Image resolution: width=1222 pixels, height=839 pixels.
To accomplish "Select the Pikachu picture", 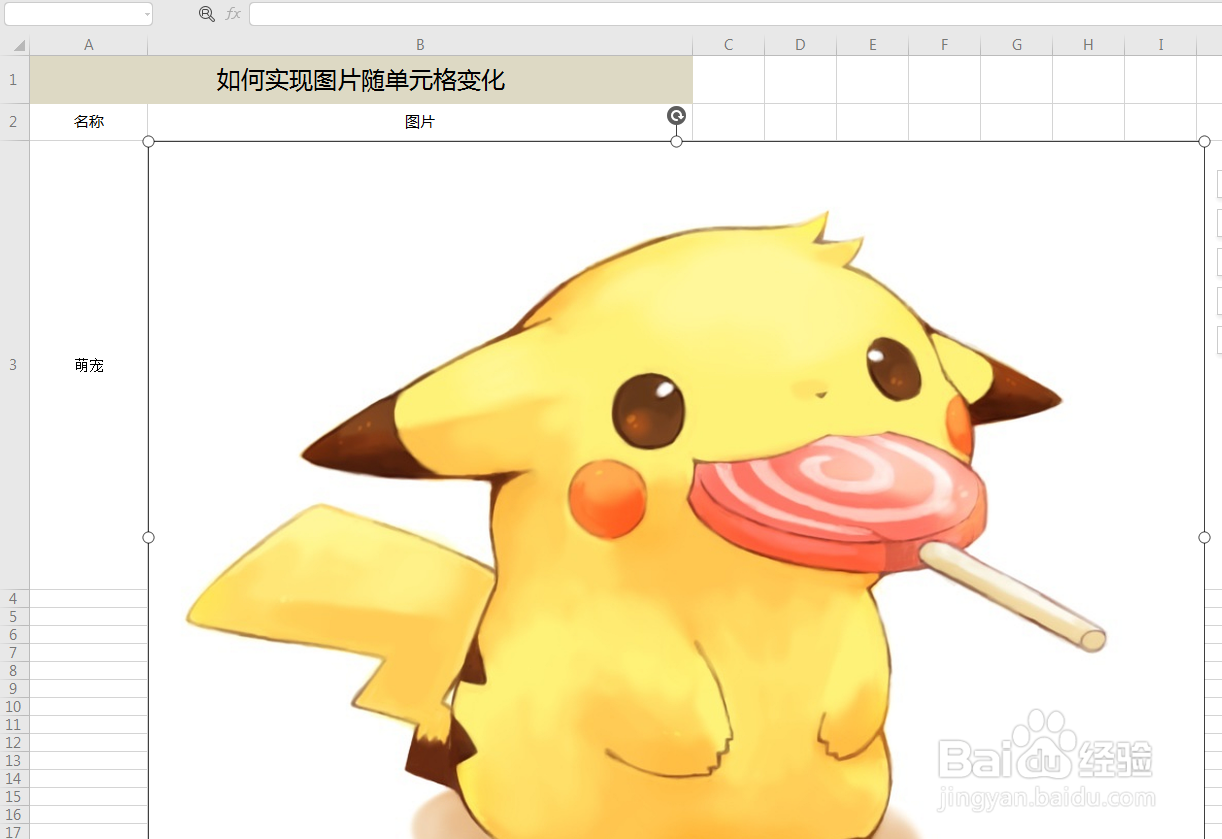I will [676, 490].
